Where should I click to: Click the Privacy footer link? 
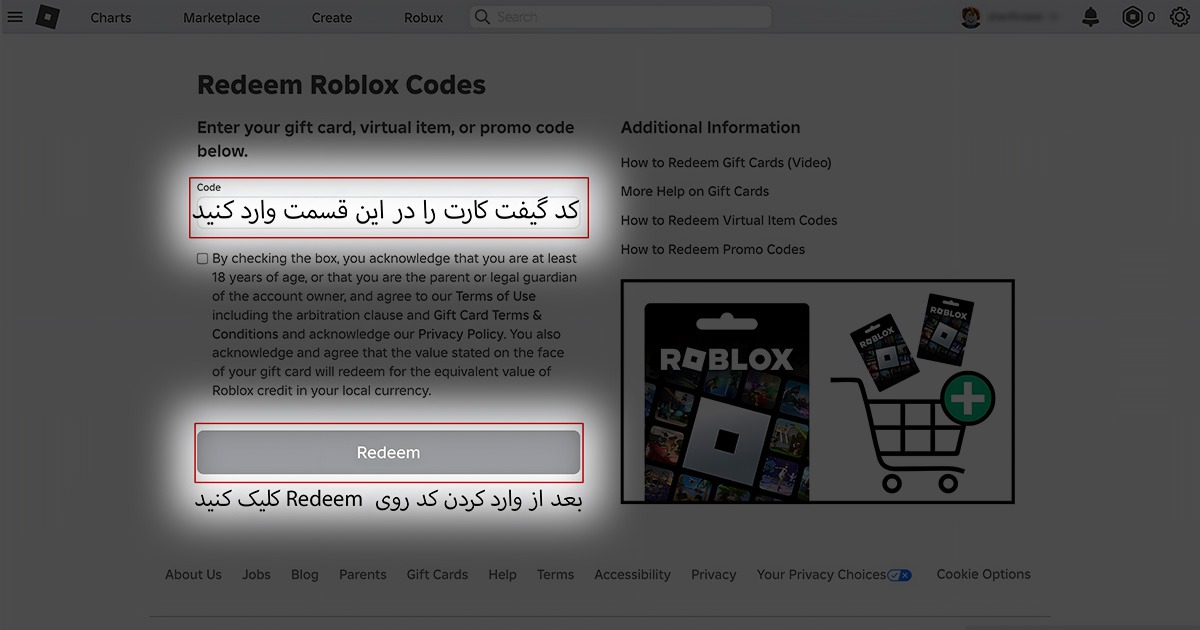point(714,574)
